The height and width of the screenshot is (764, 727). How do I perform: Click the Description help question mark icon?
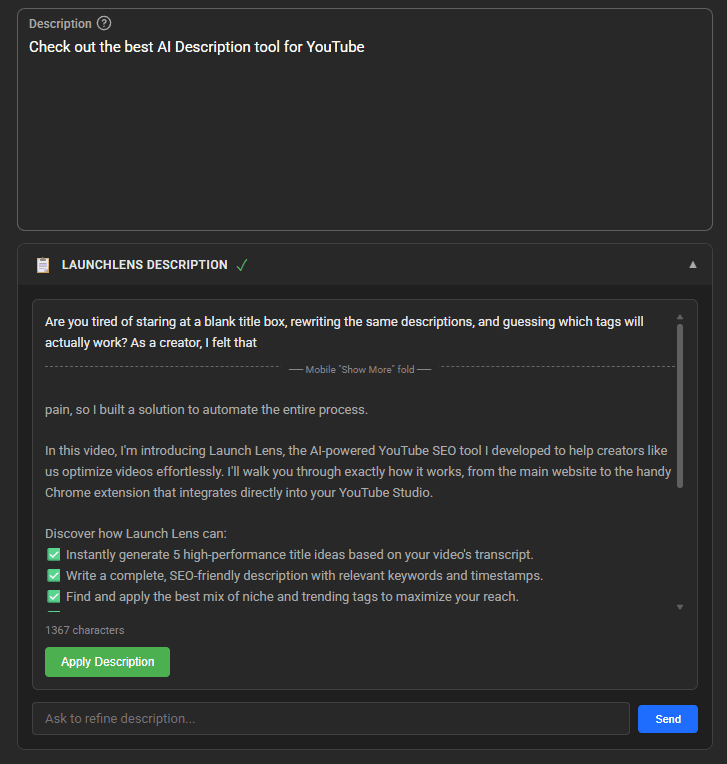(x=104, y=23)
